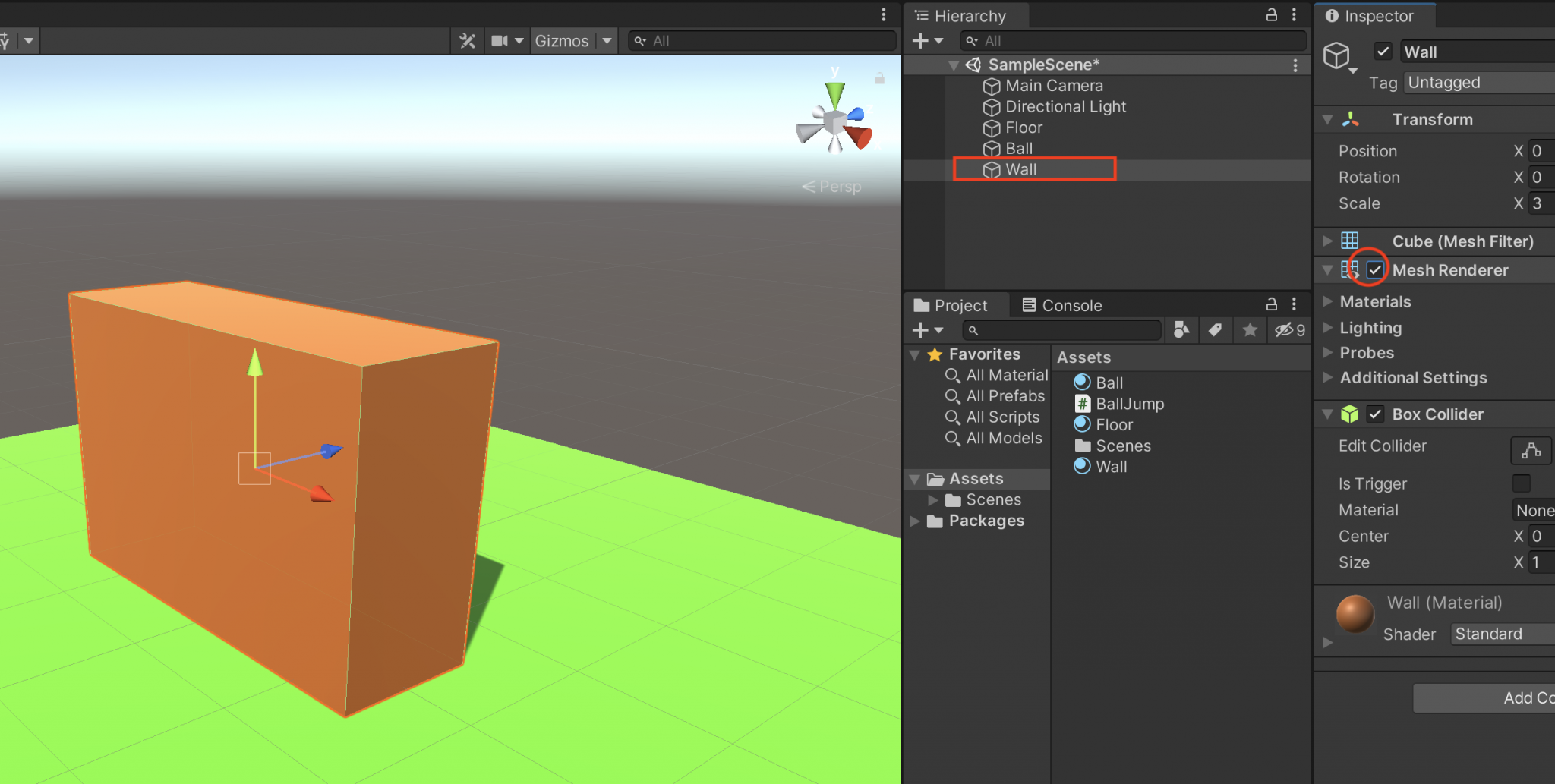
Task: Click the camera overlay icon in Scene toolbar
Action: (x=501, y=40)
